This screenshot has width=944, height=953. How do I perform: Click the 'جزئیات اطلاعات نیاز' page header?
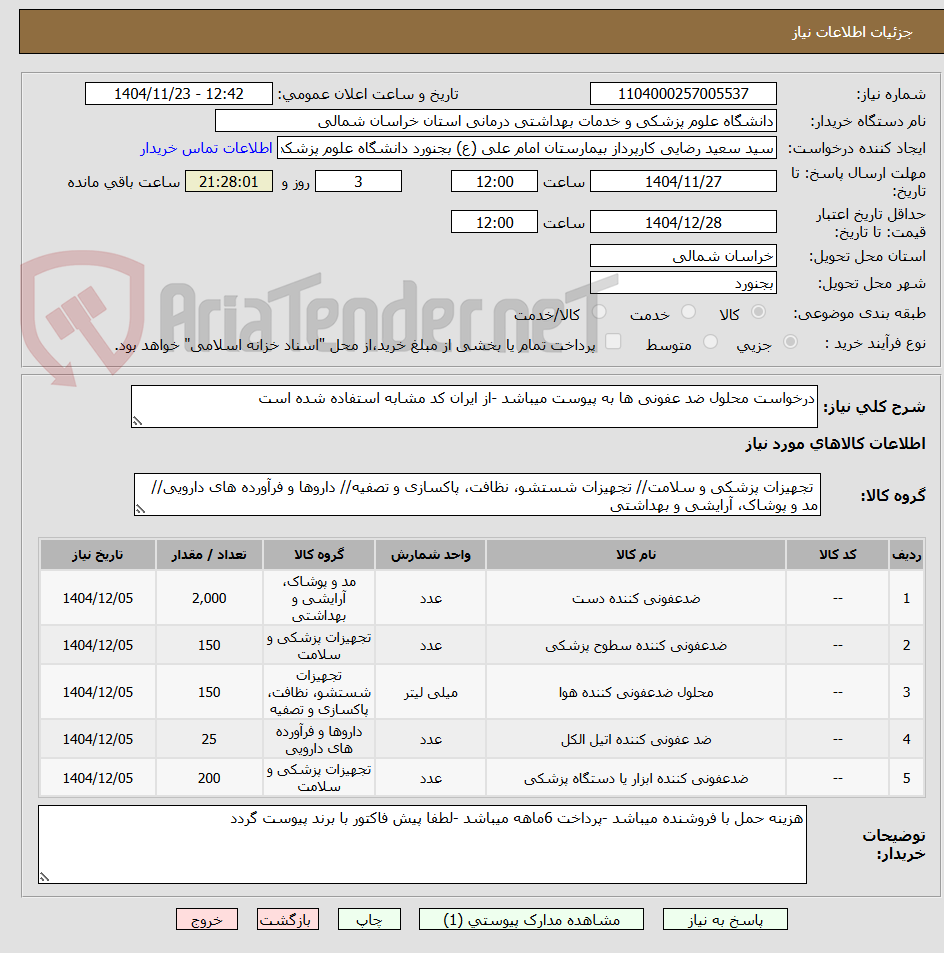[x=852, y=32]
